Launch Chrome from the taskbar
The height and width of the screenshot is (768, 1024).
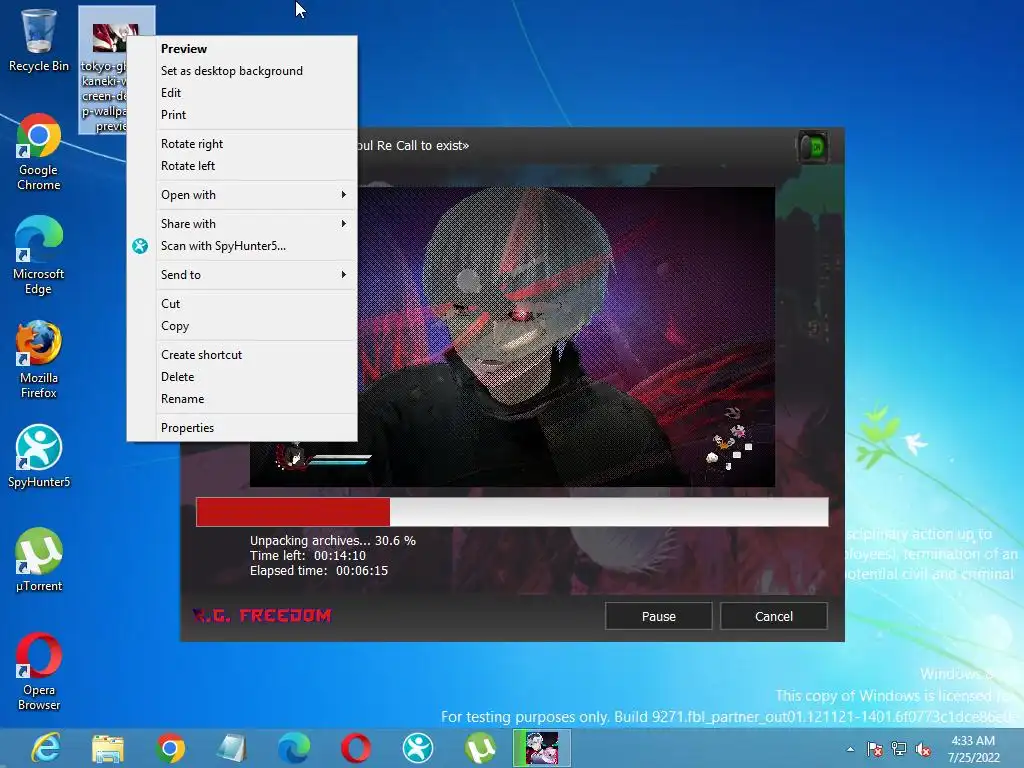point(170,748)
